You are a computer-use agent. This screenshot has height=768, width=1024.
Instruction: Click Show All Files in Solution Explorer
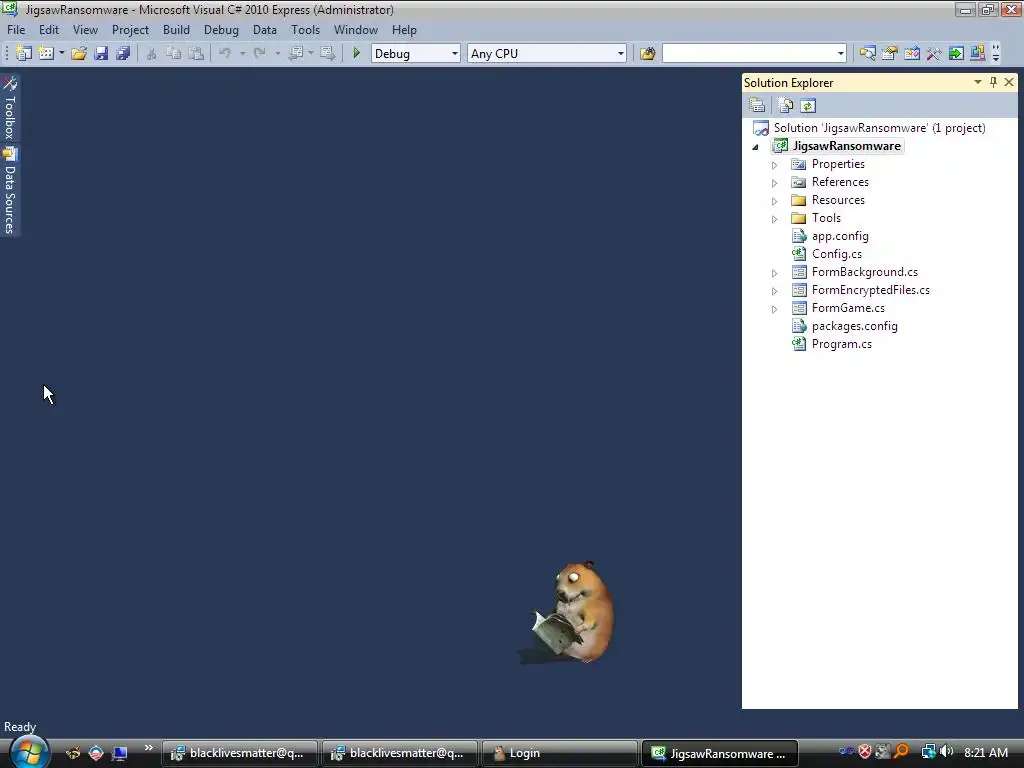[786, 105]
